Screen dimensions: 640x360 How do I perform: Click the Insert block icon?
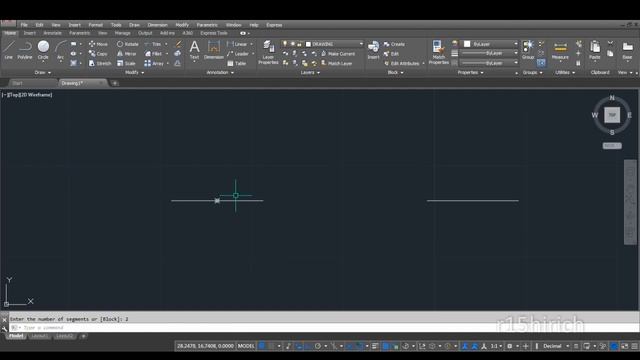click(x=373, y=50)
